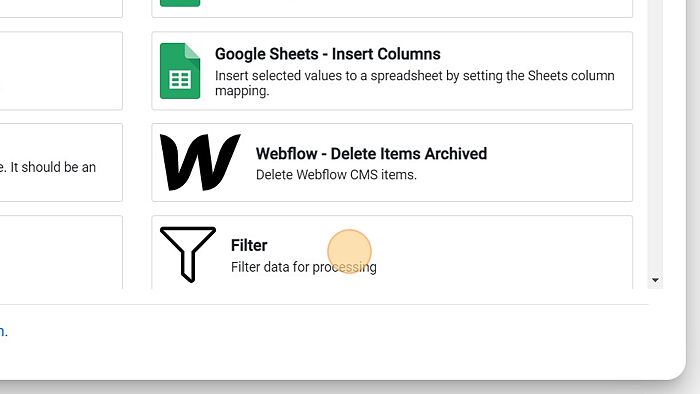
Task: Click the 'Delete Webflow CMS items.' description
Action: point(336,174)
